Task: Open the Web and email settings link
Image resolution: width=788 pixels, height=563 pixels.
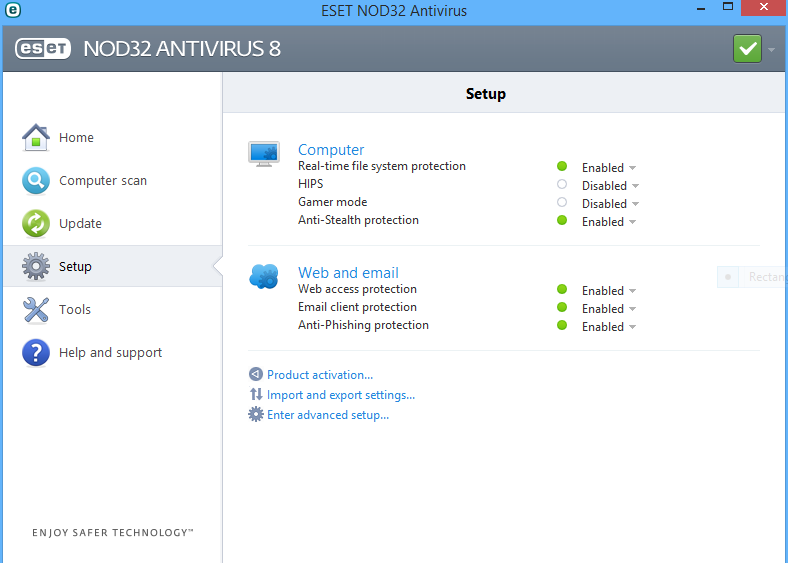Action: [x=348, y=272]
